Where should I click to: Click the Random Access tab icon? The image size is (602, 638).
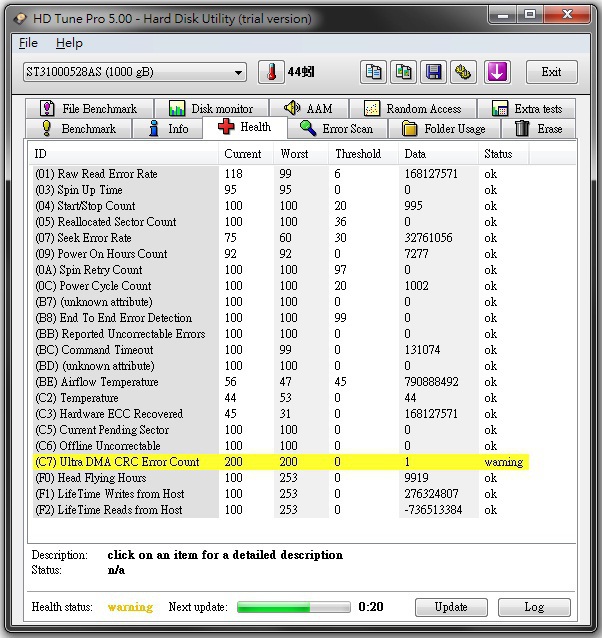tap(372, 109)
